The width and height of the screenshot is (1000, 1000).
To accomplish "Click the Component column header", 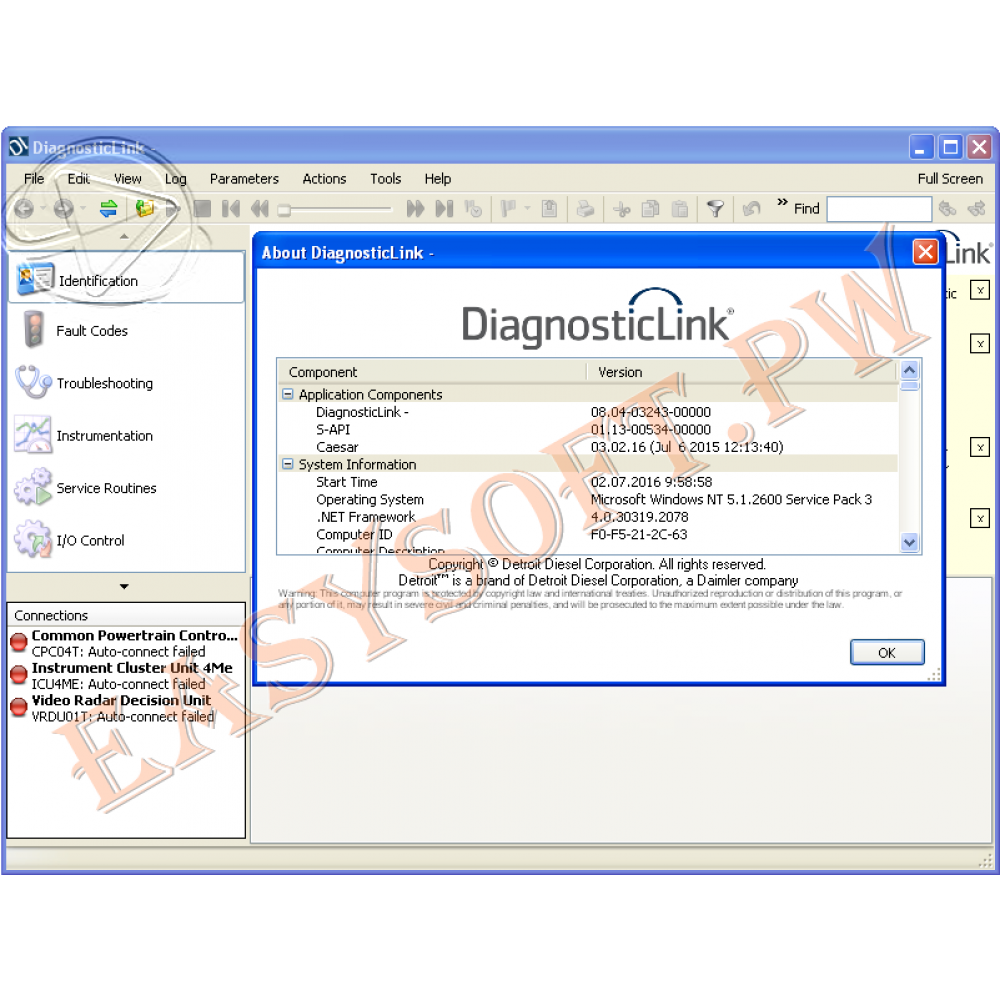I will 432,372.
